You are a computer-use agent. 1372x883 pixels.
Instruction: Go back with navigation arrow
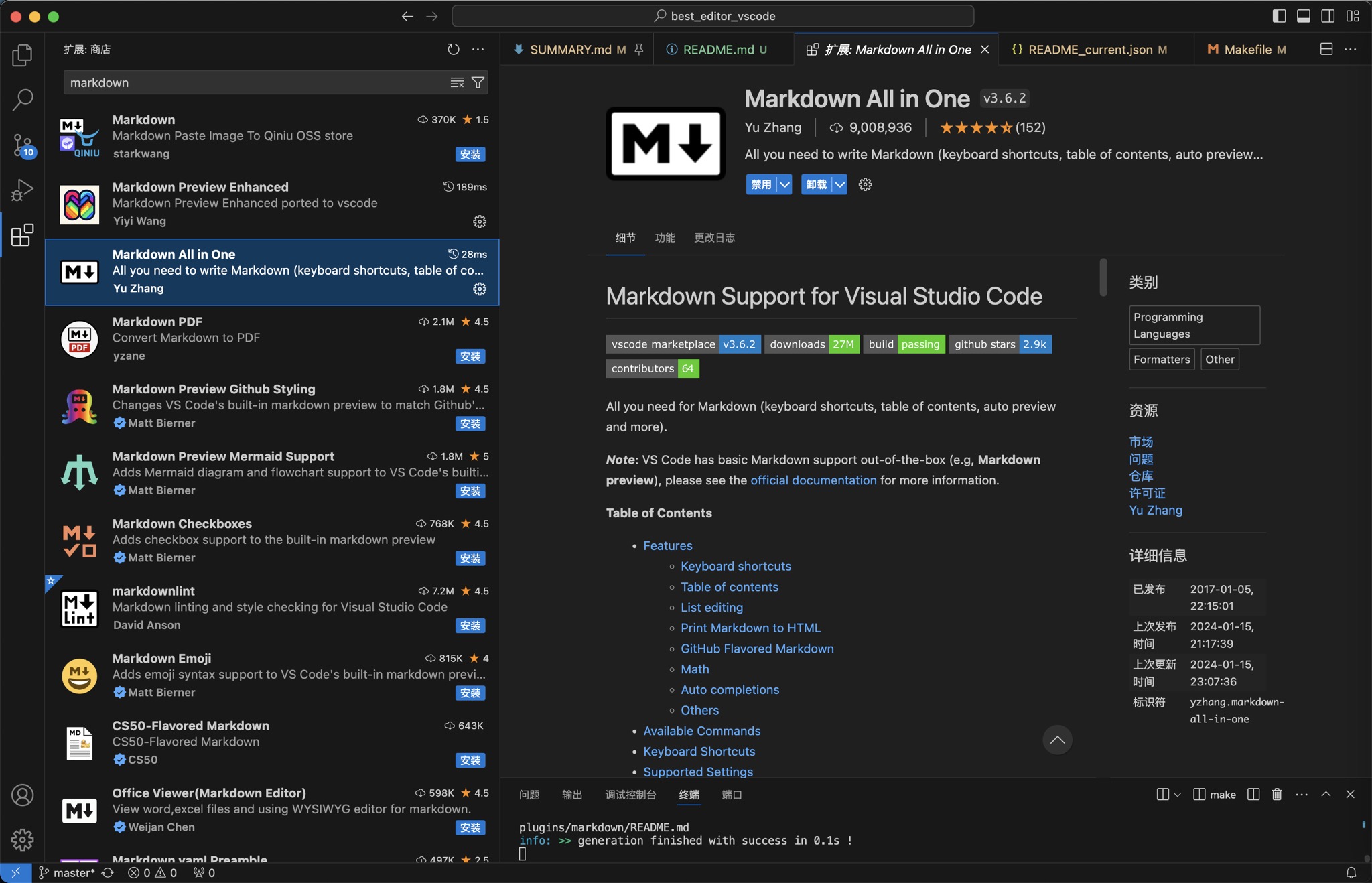coord(407,16)
